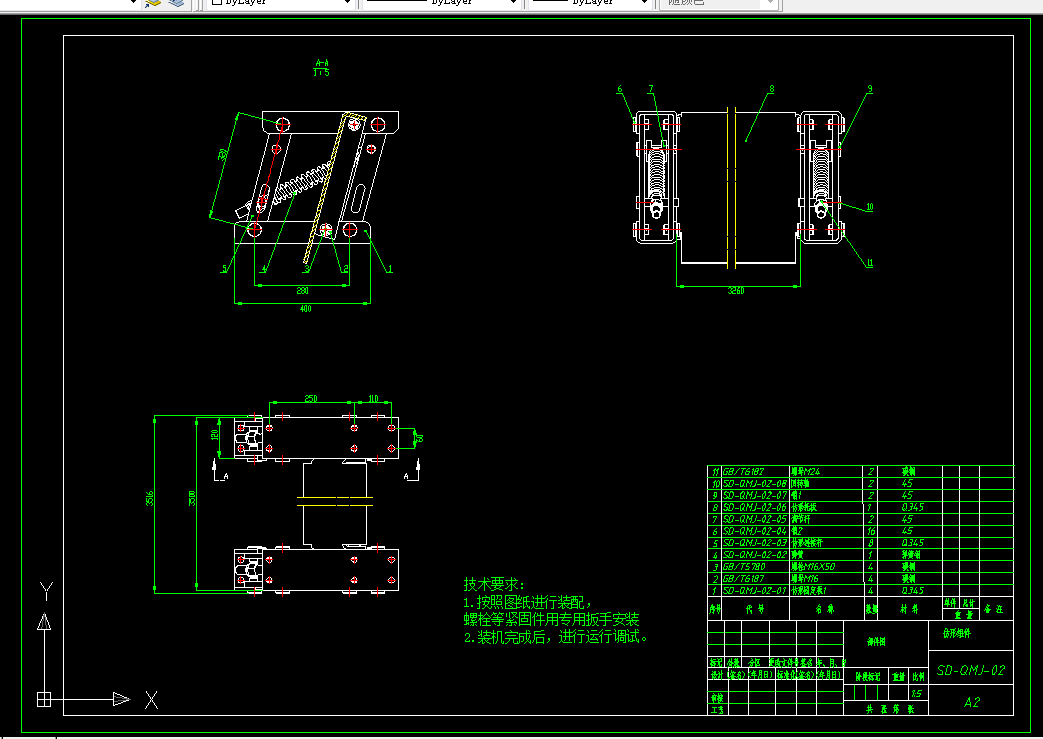Select GB/T6187 in parts row 2
Viewport: 1043px width, 739px height.
tap(744, 579)
